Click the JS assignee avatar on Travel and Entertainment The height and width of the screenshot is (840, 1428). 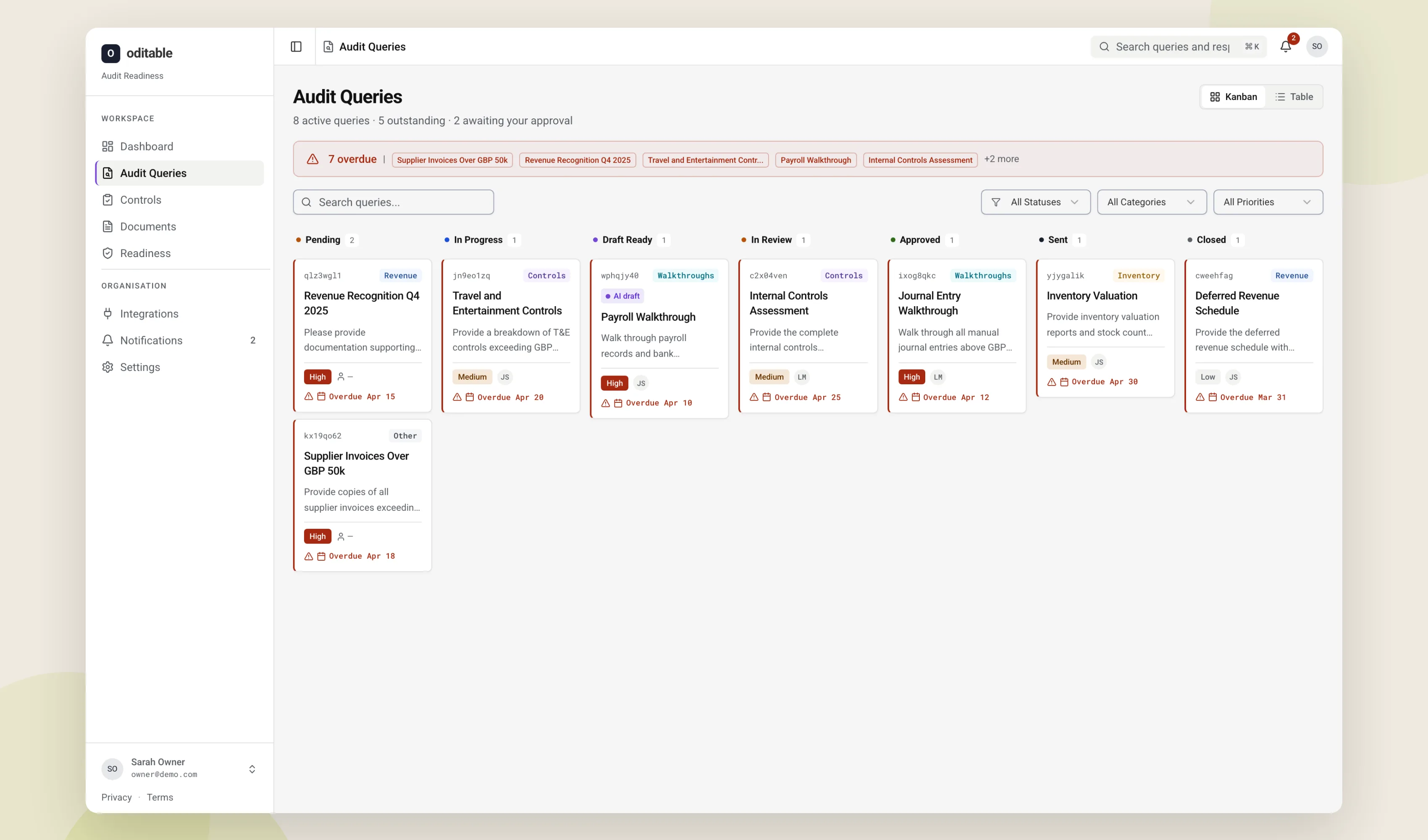504,377
